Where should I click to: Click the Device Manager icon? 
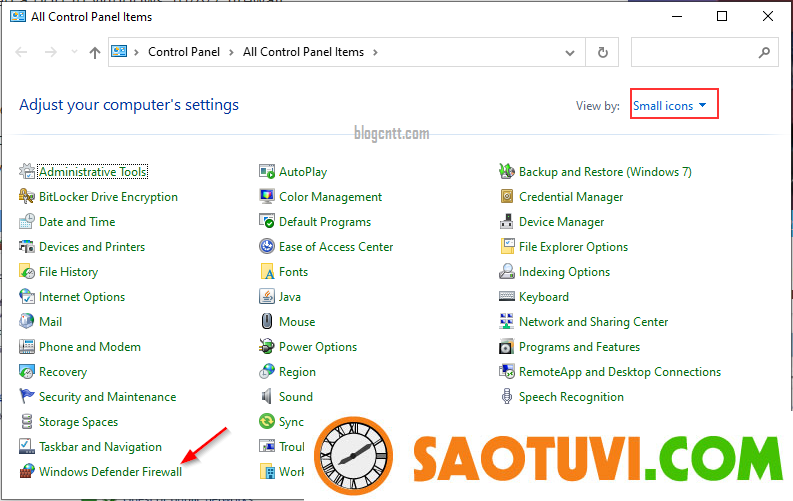pos(507,221)
